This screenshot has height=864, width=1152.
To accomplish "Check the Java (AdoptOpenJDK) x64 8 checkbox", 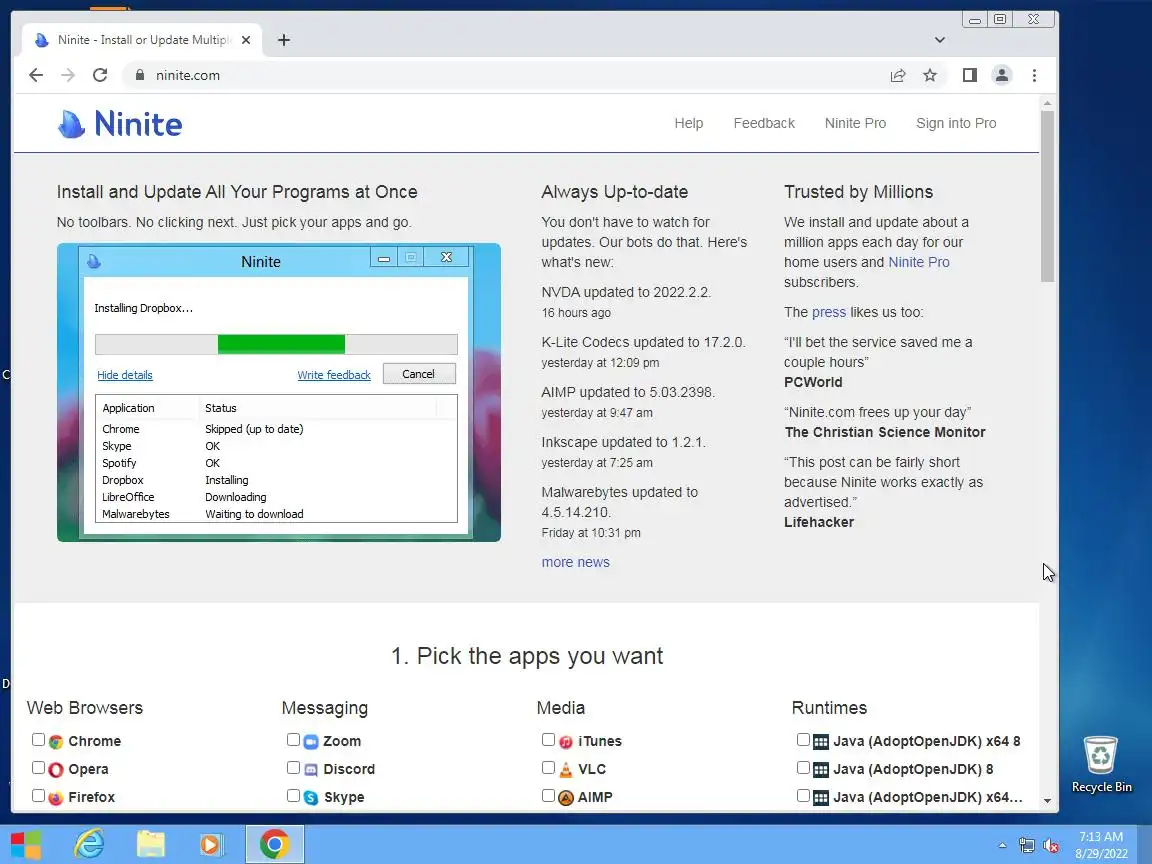I will 803,740.
